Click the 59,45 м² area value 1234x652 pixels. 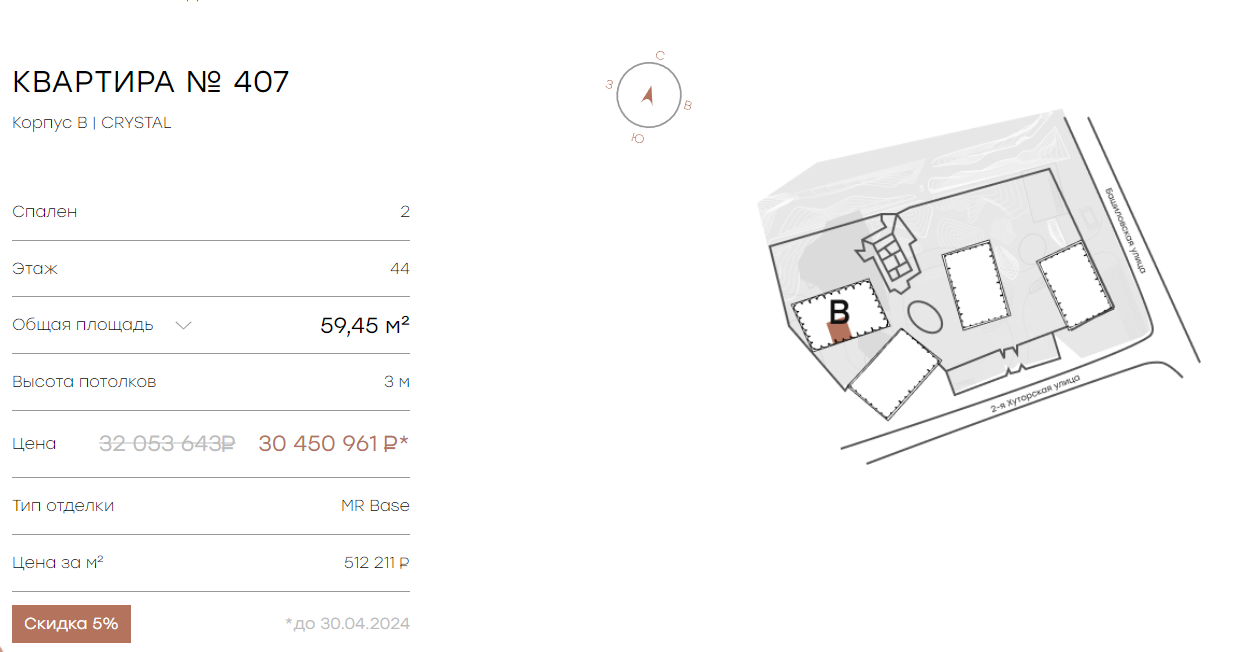coord(365,325)
